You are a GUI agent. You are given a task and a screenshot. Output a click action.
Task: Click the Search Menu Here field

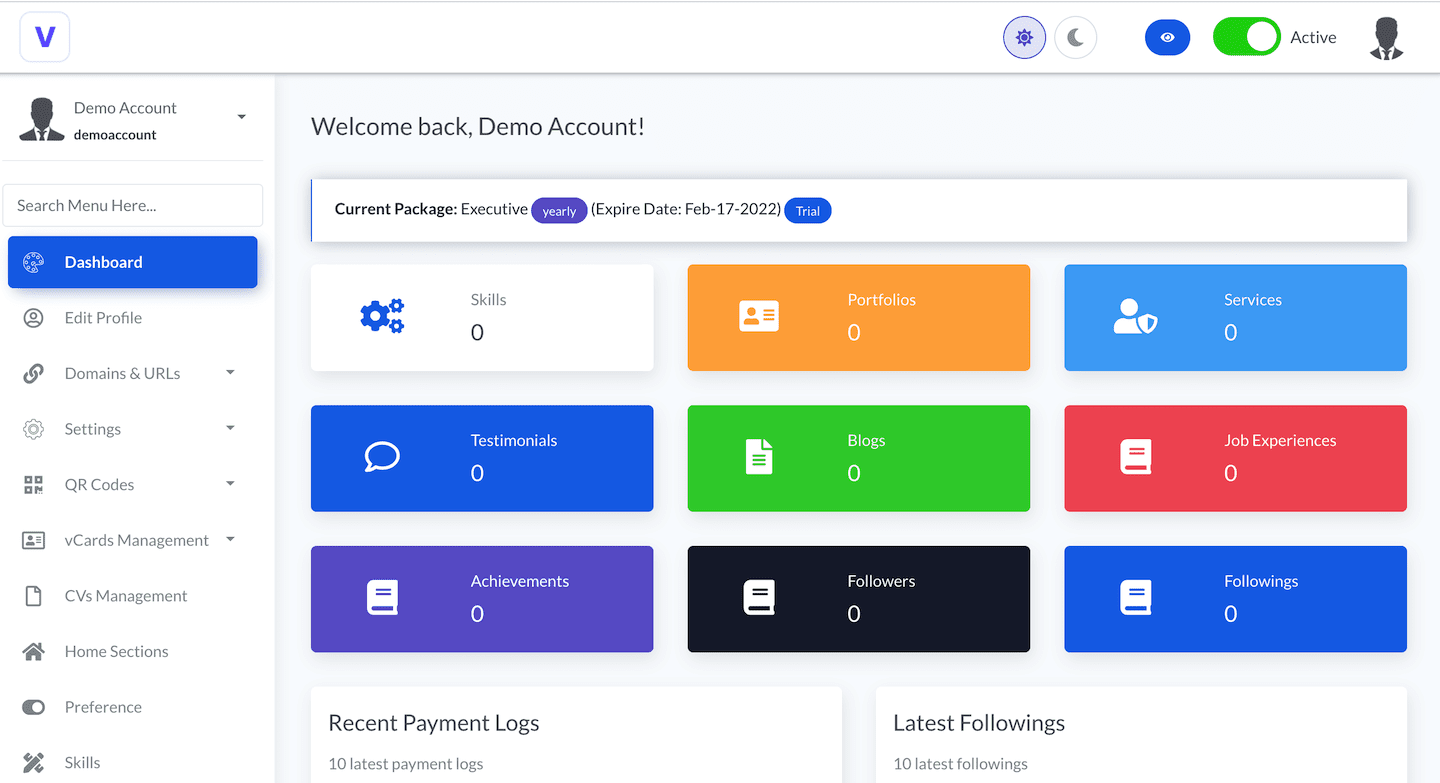click(x=133, y=205)
